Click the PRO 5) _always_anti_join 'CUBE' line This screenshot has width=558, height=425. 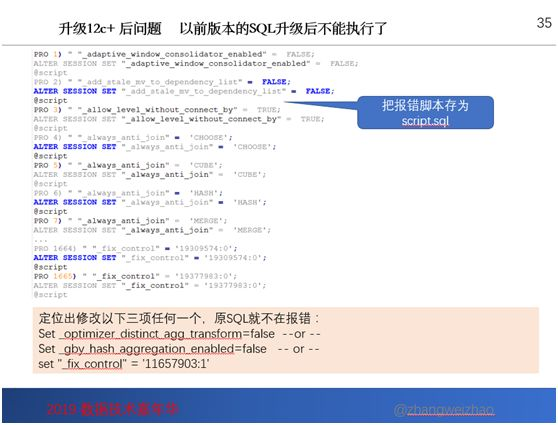[128, 166]
